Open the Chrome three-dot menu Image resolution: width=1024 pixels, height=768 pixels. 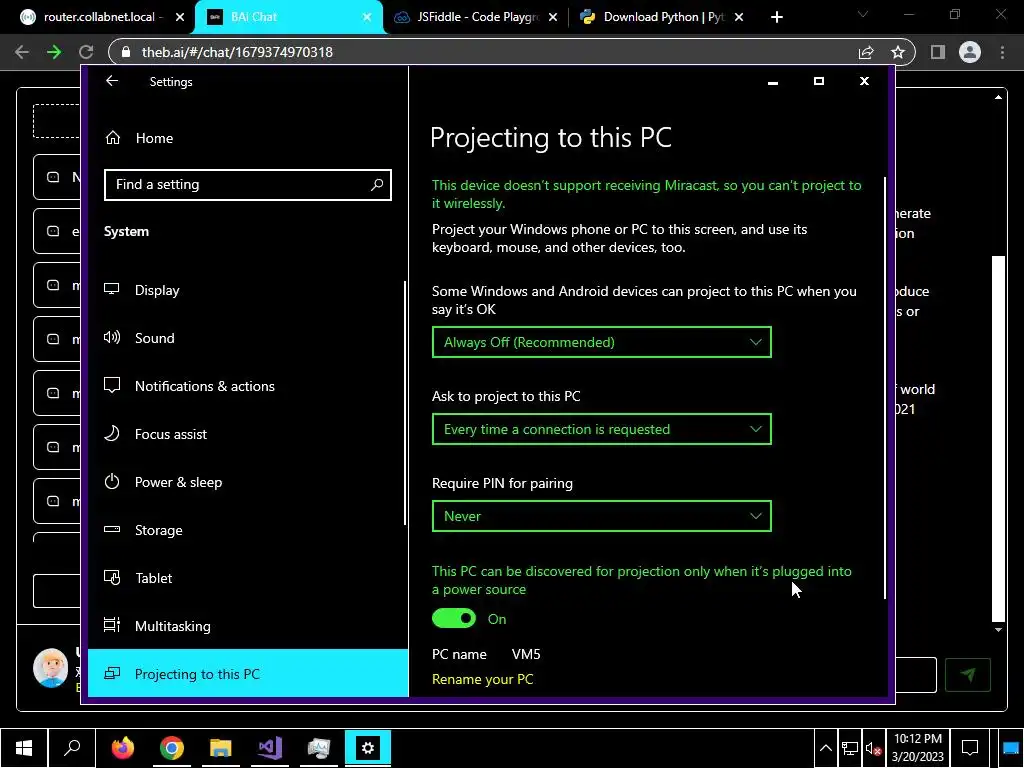tap(1002, 52)
